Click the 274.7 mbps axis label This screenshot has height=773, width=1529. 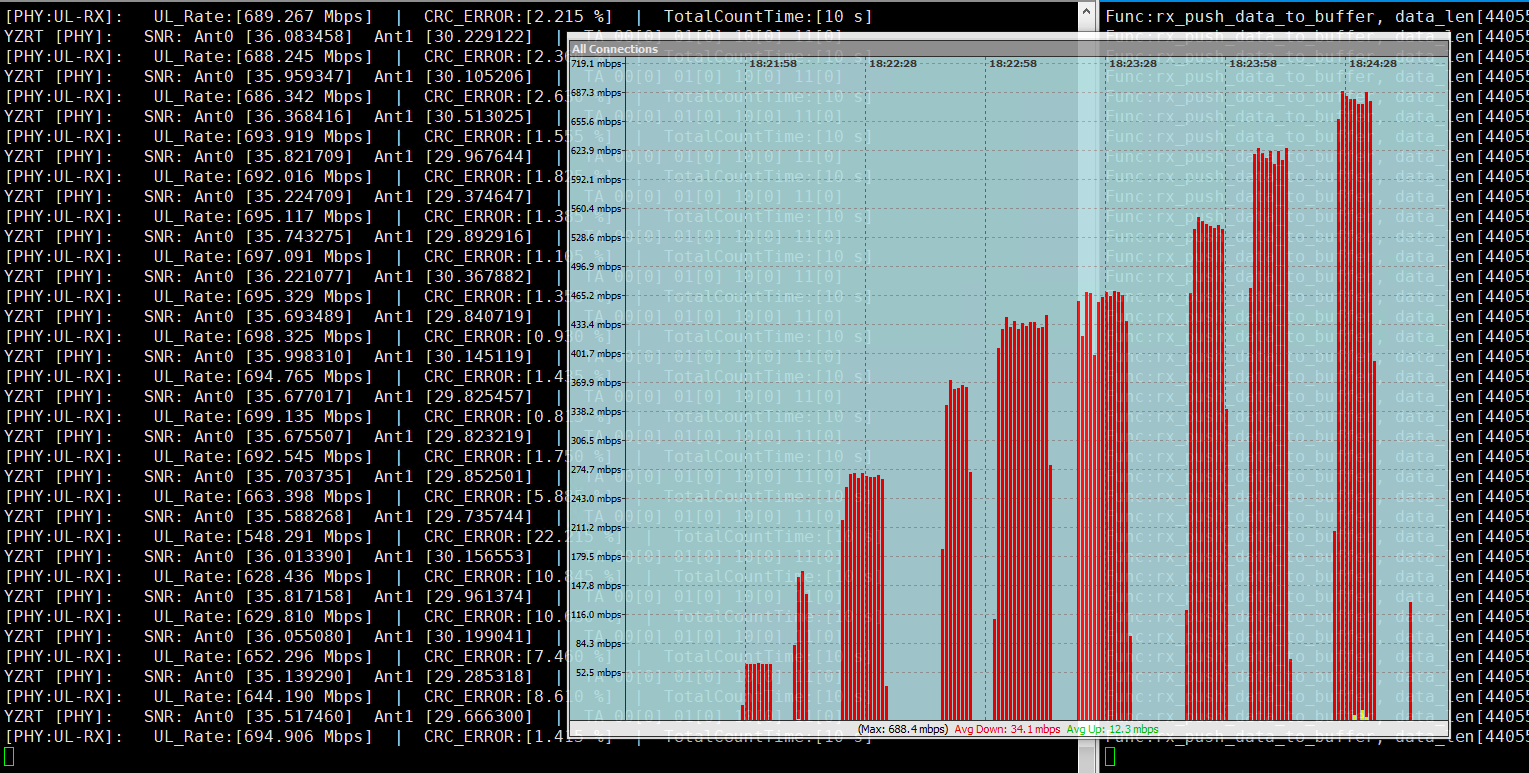(x=596, y=469)
